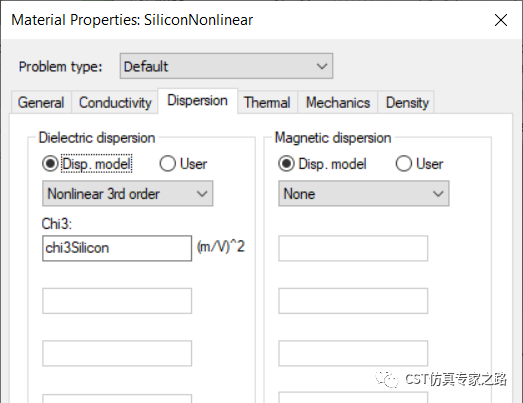The height and width of the screenshot is (403, 523).
Task: Switch to the Density tab
Action: pos(407,102)
